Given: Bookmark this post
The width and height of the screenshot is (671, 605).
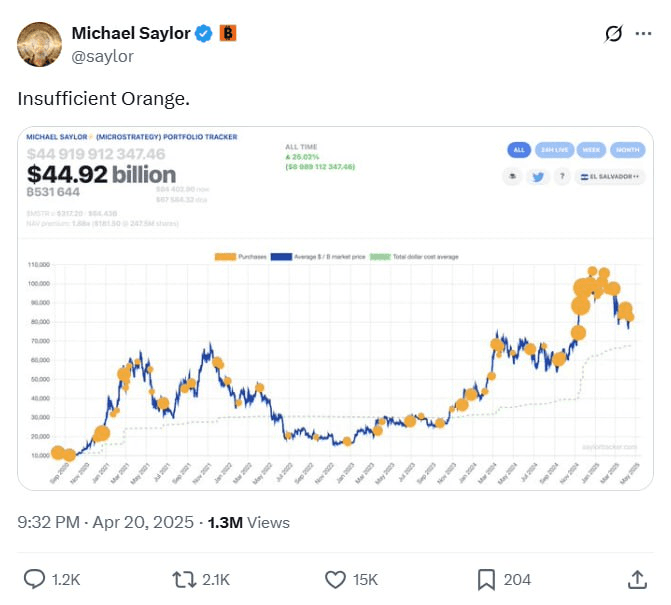Looking at the screenshot, I should click(x=487, y=578).
